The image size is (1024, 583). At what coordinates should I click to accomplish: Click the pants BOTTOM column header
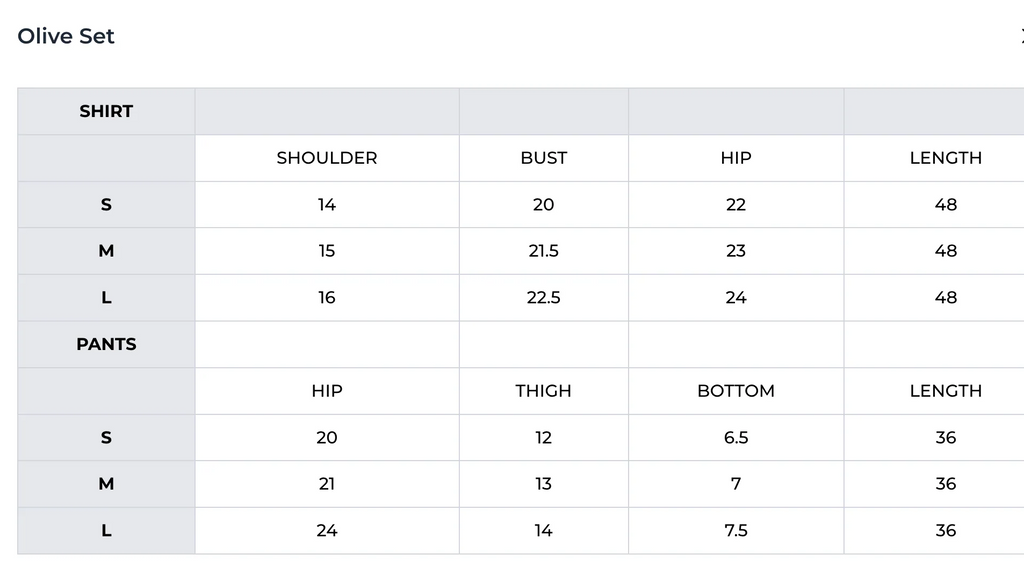735,391
